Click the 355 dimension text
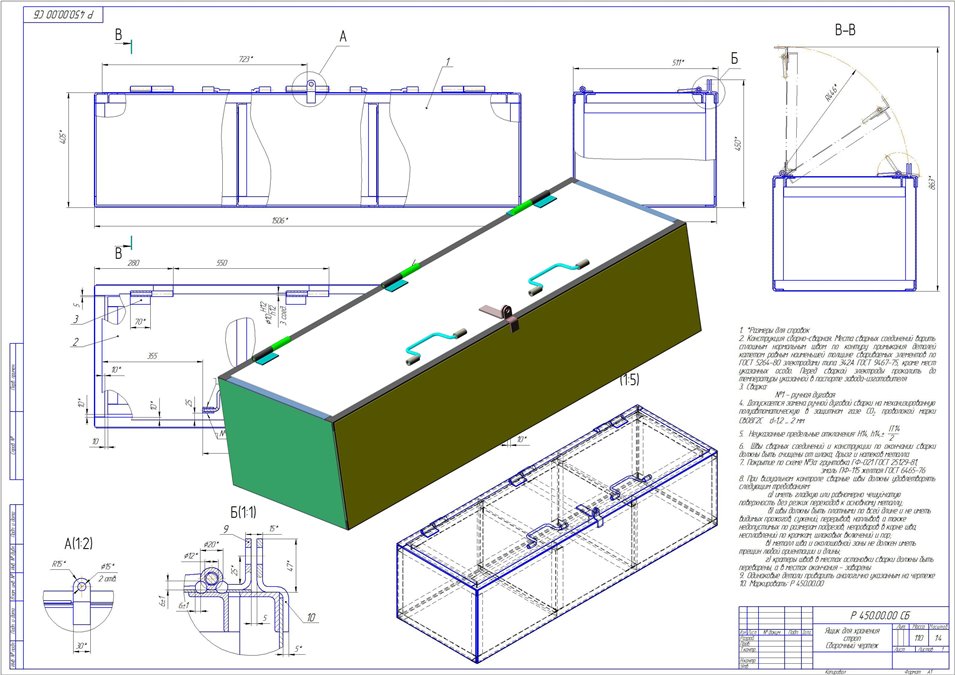The width and height of the screenshot is (955, 675). (x=151, y=356)
